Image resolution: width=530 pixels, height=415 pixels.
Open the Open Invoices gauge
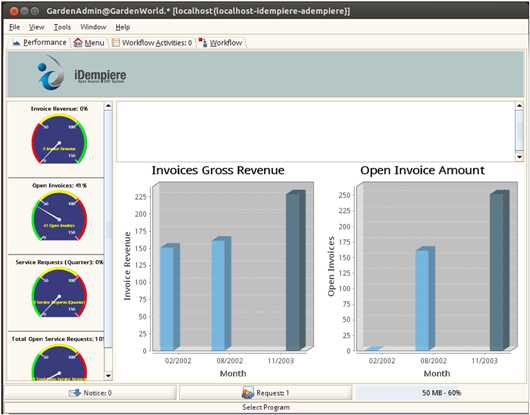tap(59, 216)
